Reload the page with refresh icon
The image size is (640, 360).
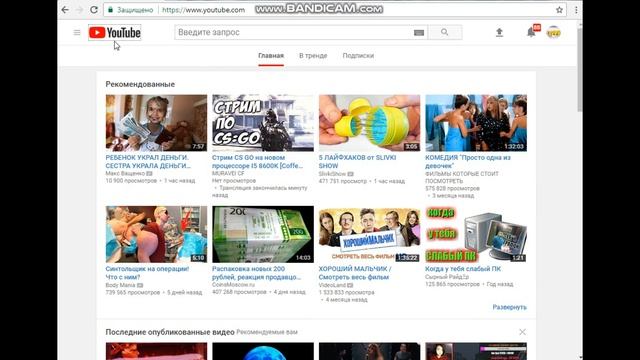[94, 10]
